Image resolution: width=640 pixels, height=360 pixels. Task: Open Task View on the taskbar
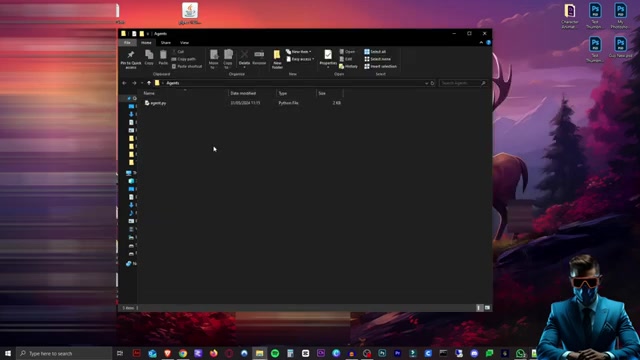[x=120, y=353]
